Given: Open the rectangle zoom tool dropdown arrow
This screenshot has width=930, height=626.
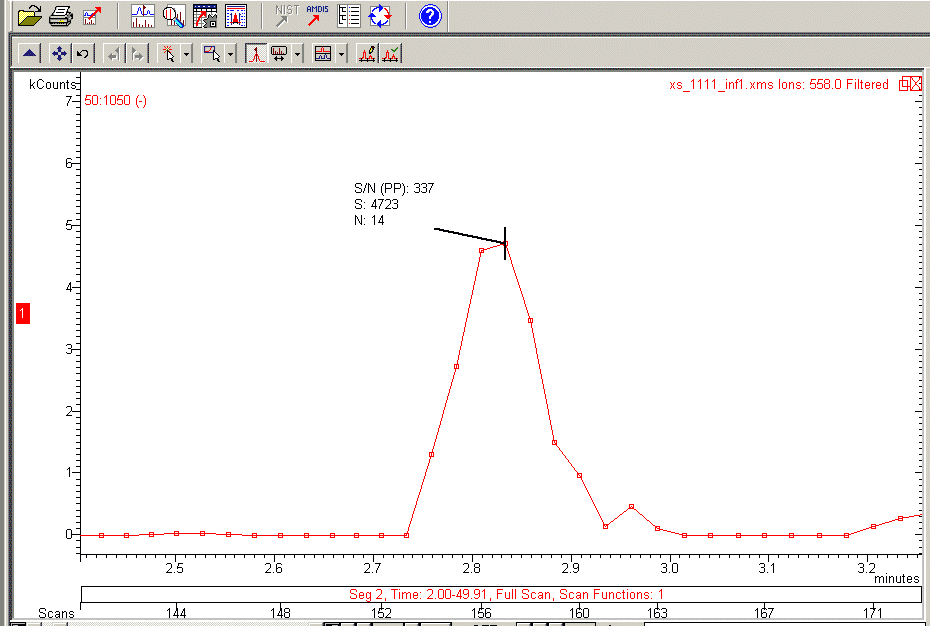Looking at the screenshot, I should pos(231,54).
